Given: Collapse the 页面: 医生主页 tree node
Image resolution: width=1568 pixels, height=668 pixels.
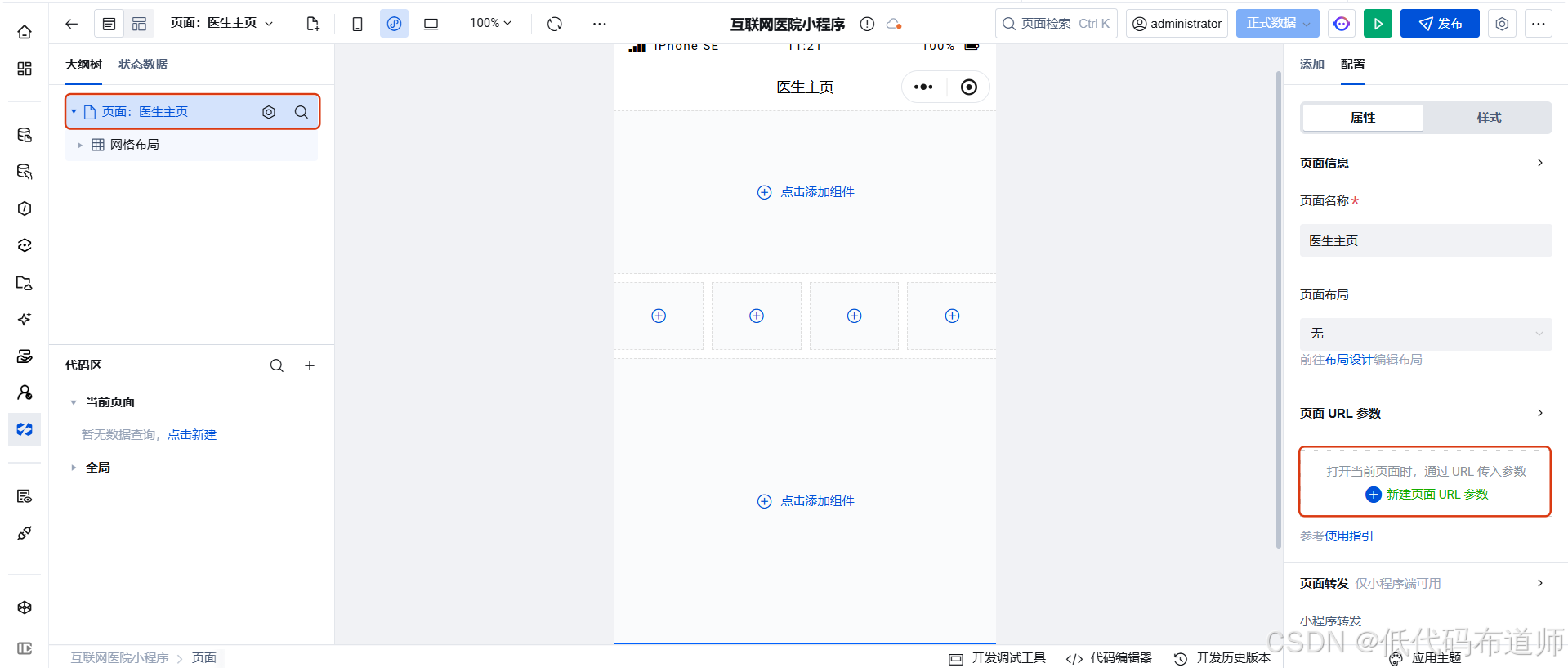Looking at the screenshot, I should tap(74, 112).
